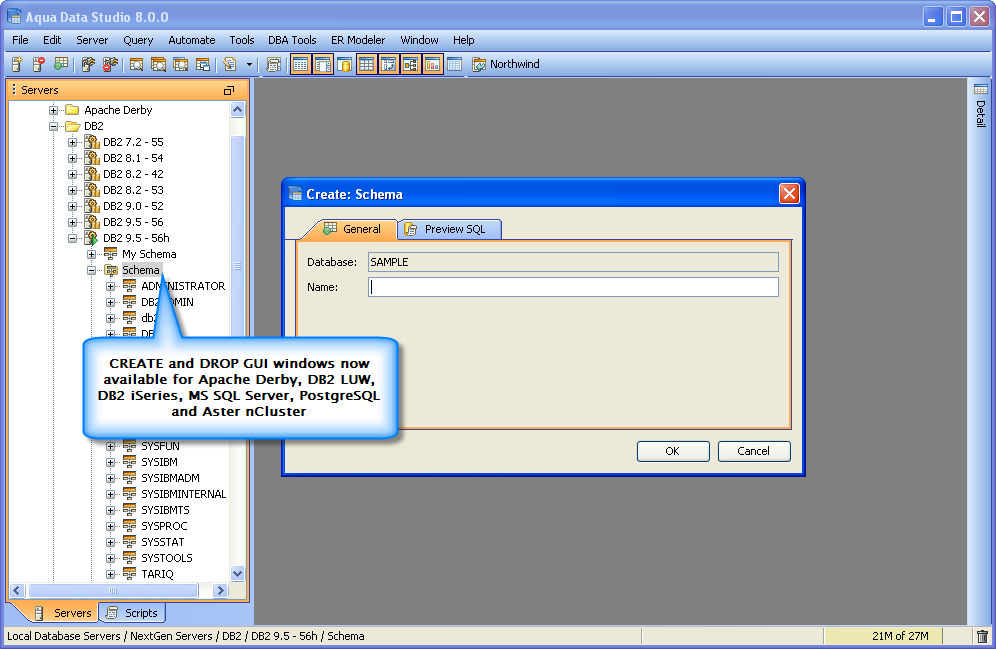This screenshot has height=649, width=996.
Task: Toggle the pivot grid toolbar icon
Action: (389, 64)
